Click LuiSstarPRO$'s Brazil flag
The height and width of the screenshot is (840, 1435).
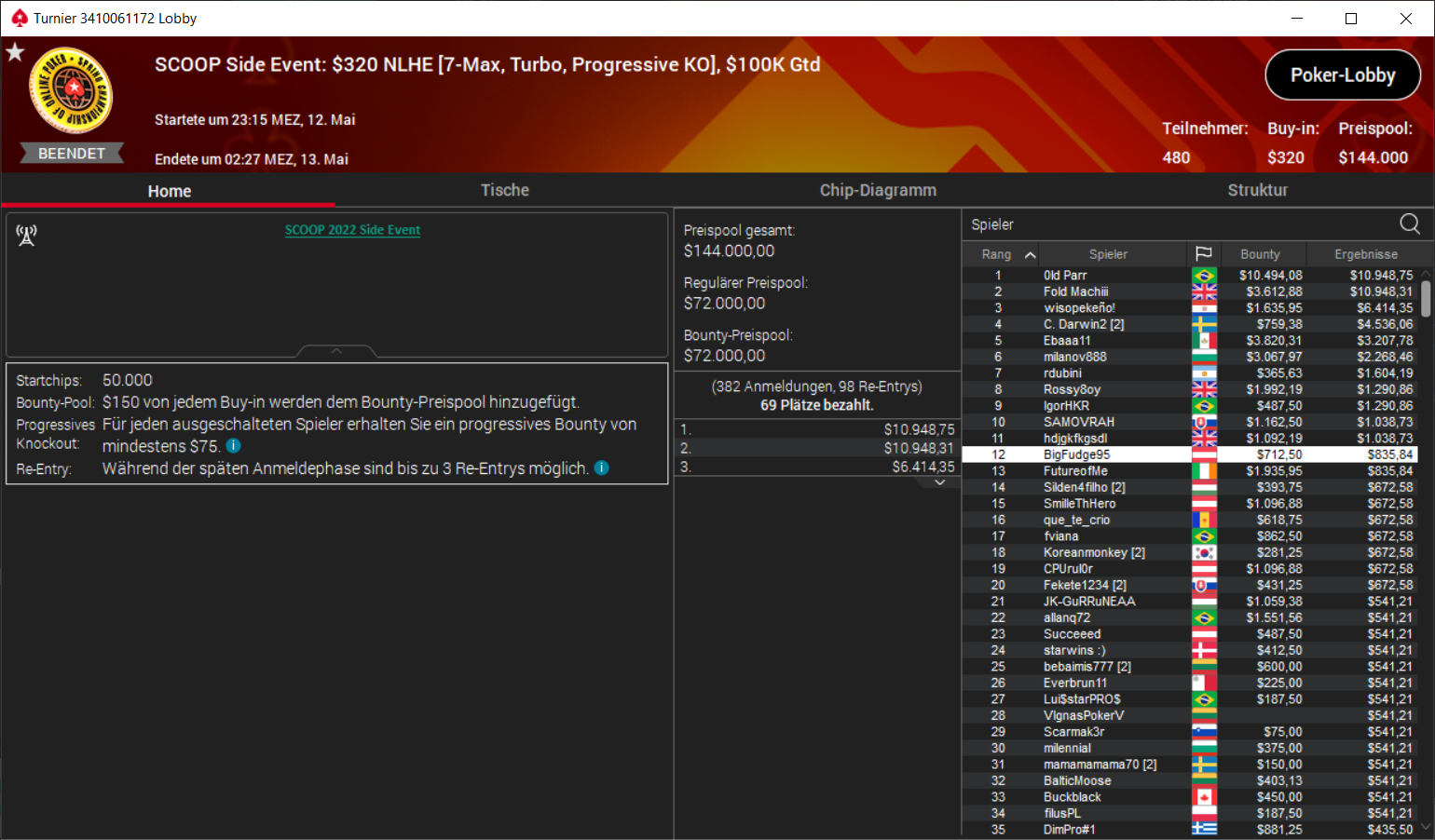click(1204, 699)
